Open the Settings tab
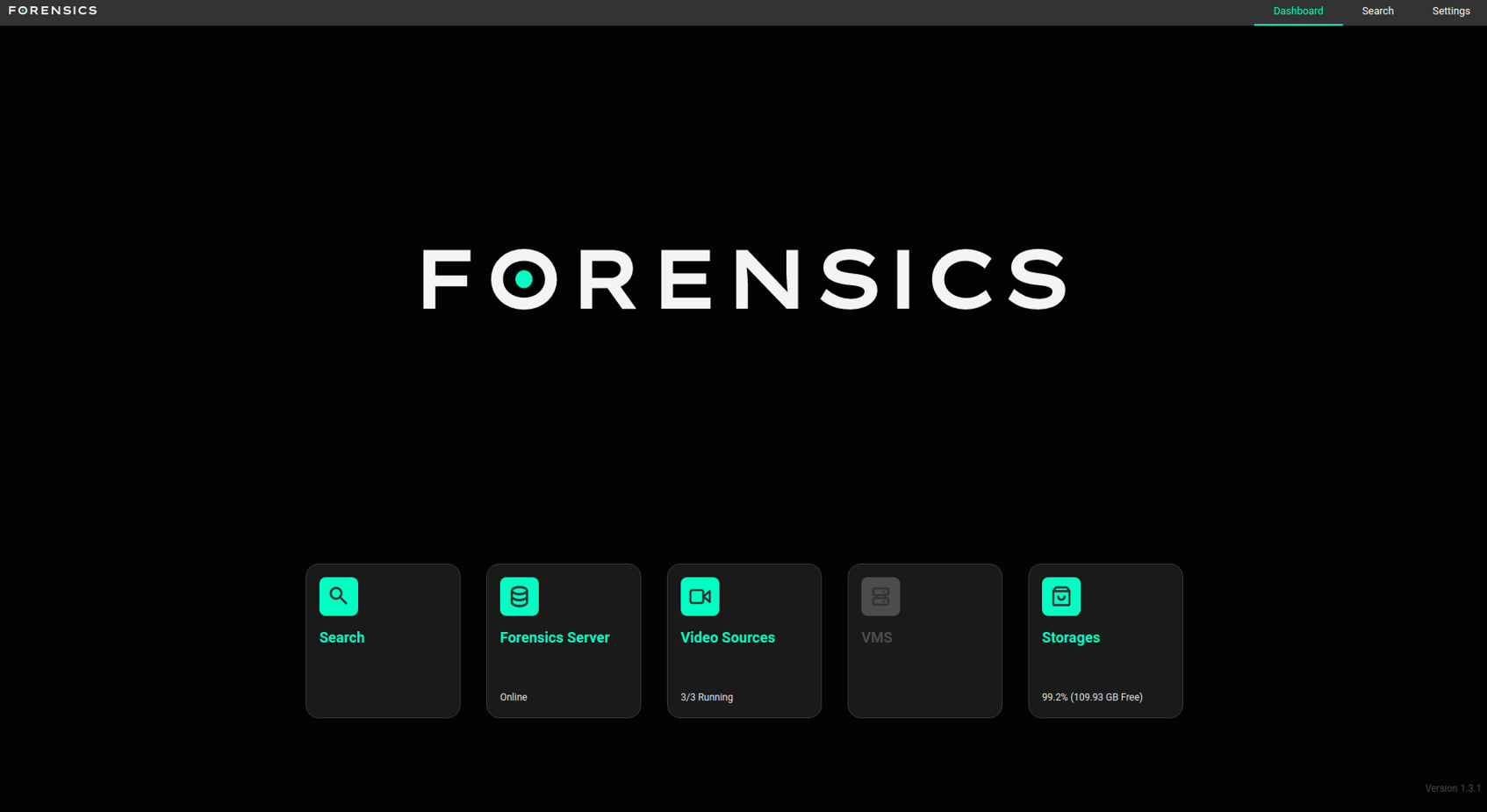This screenshot has width=1487, height=812. pos(1450,11)
